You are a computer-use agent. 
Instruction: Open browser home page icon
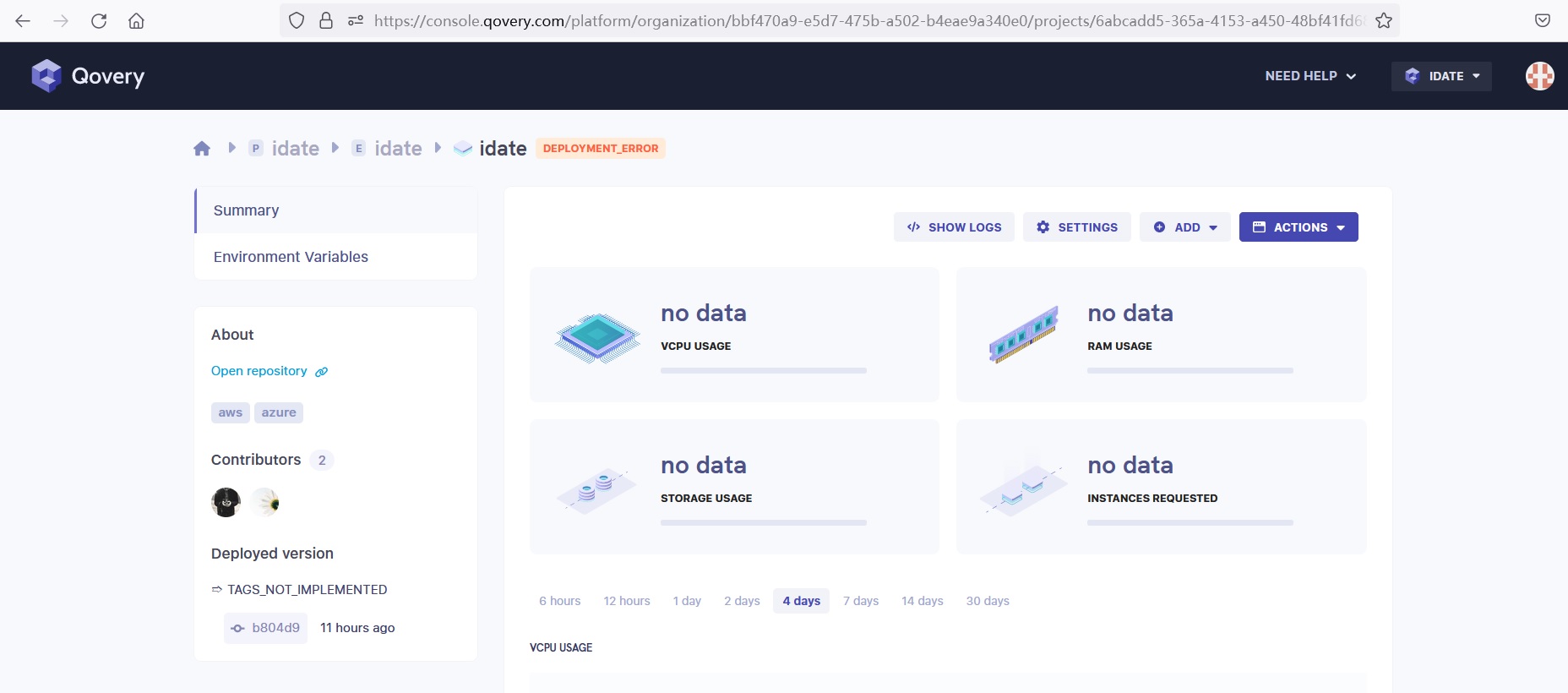point(136,21)
